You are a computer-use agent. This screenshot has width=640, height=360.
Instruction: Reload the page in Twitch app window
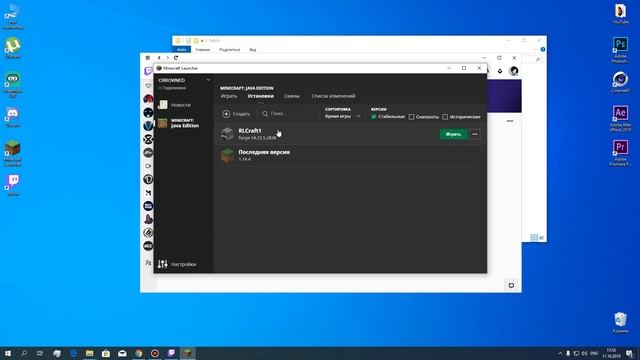click(176, 58)
